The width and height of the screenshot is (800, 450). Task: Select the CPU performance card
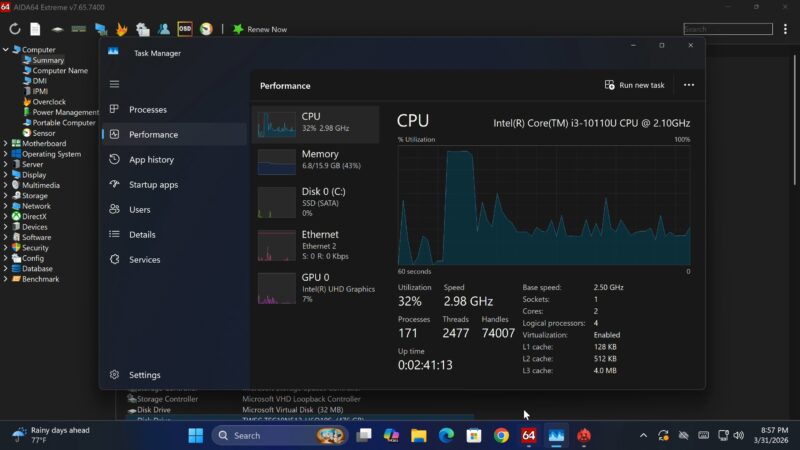point(316,124)
